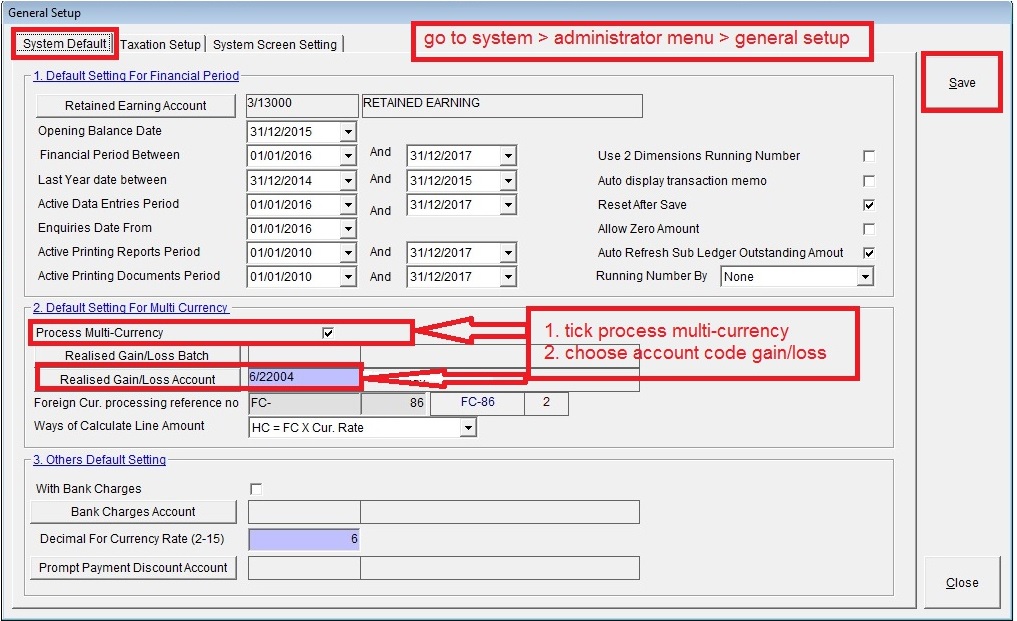Screen dimensions: 1017x621
Task: Enable the With Bank Charges checkbox
Action: 255,489
